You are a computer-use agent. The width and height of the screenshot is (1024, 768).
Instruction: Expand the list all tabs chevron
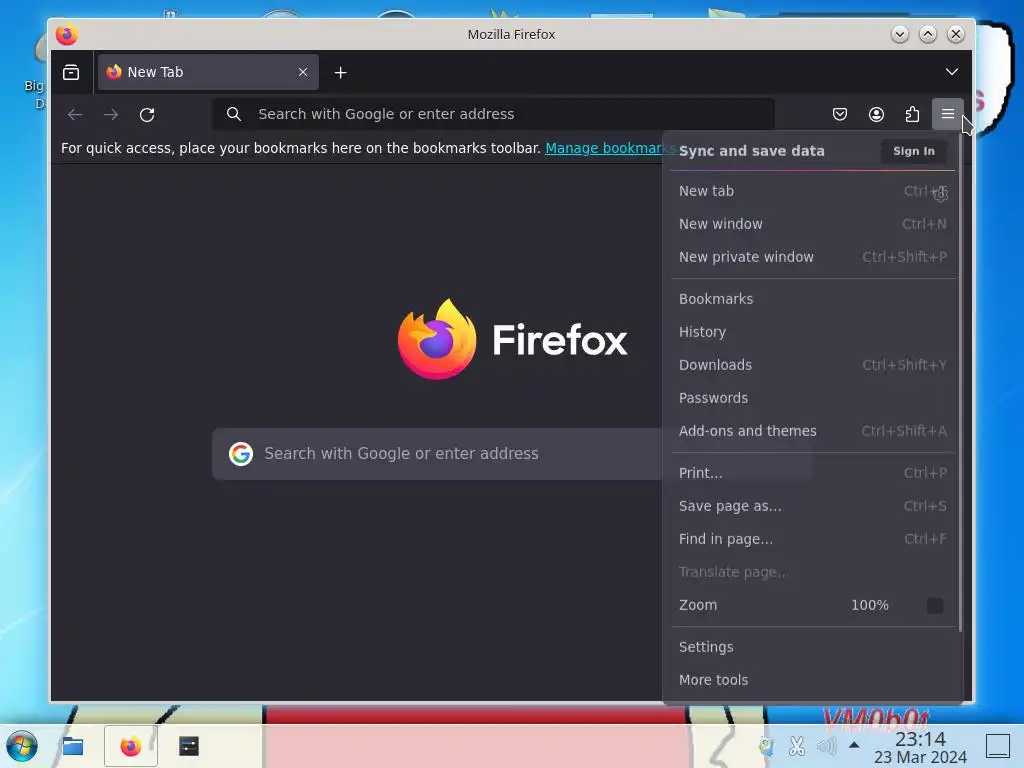pos(952,72)
